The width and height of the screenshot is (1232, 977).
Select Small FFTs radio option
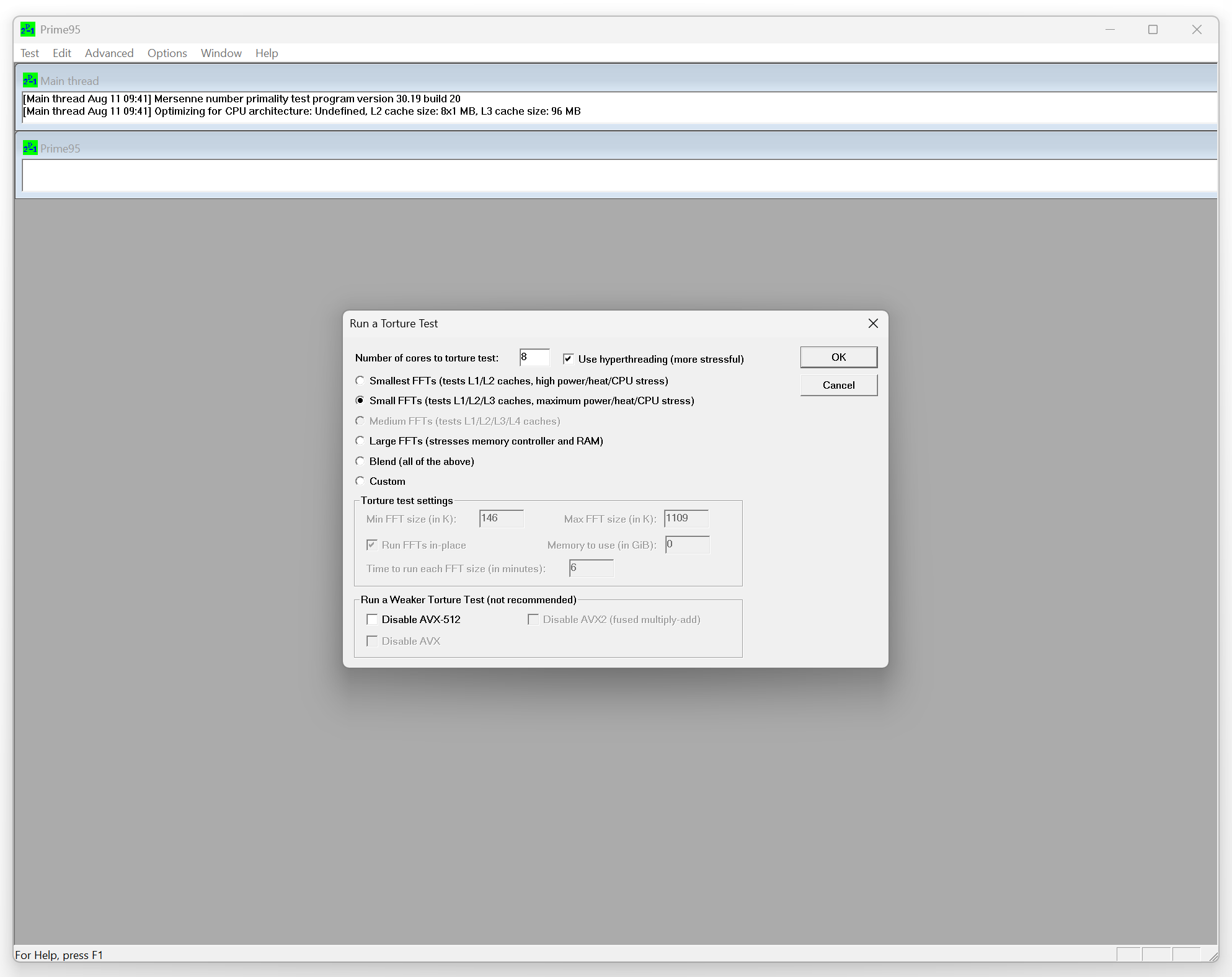coord(360,400)
